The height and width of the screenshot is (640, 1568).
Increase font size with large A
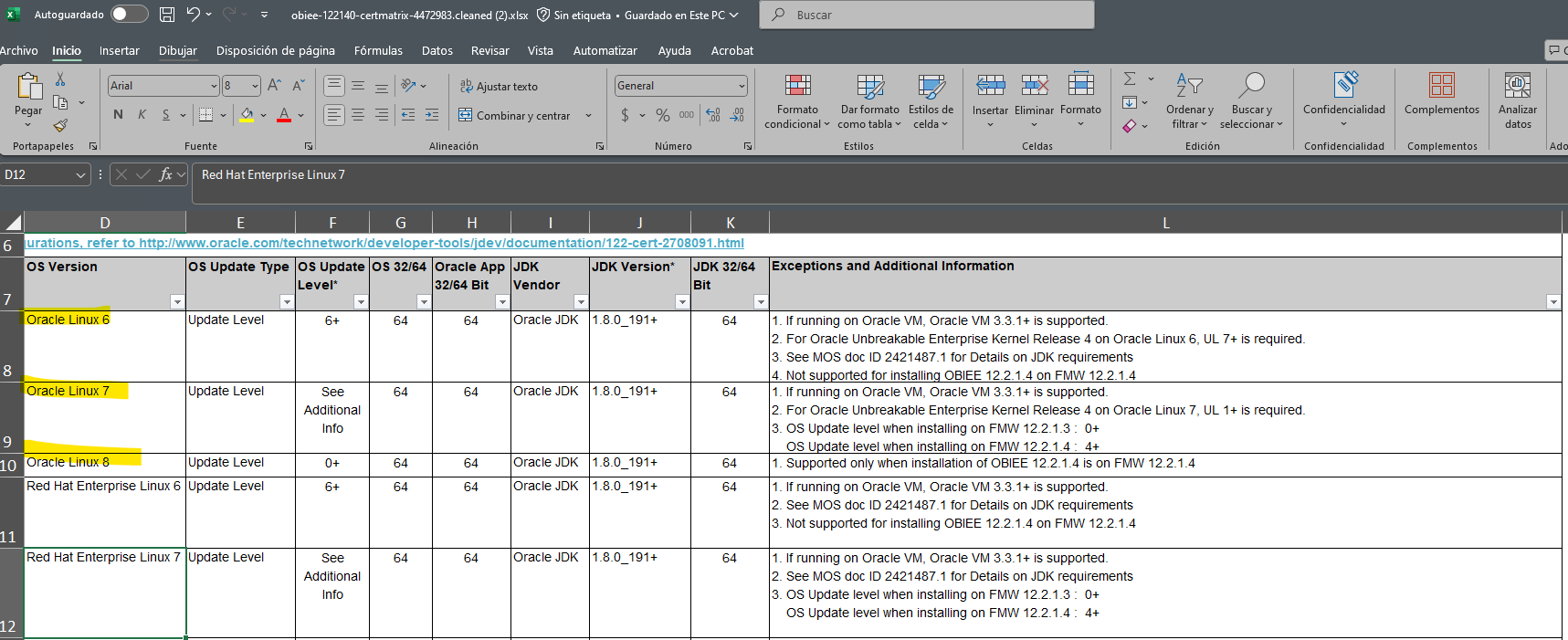pyautogui.click(x=275, y=86)
